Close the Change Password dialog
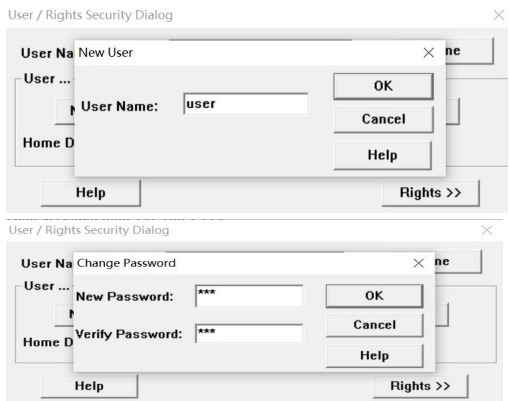The width and height of the screenshot is (510, 401). tap(418, 263)
